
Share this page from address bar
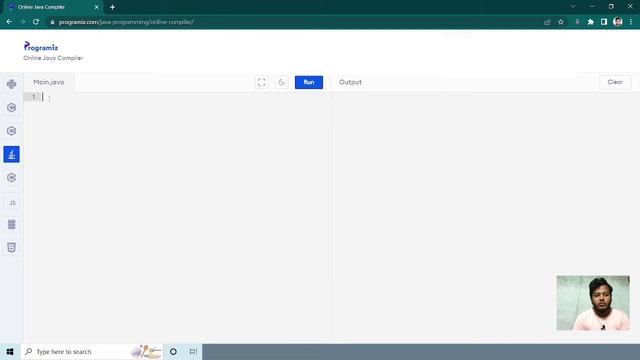pyautogui.click(x=547, y=22)
